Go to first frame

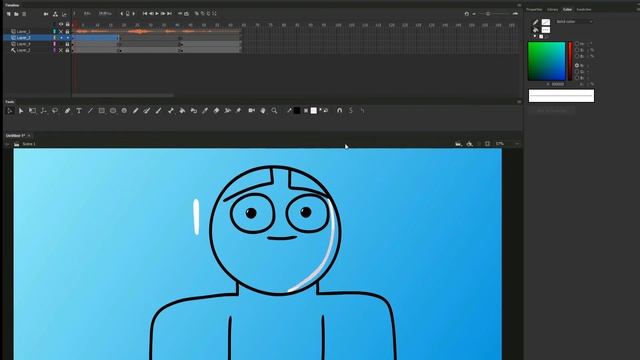[145, 13]
